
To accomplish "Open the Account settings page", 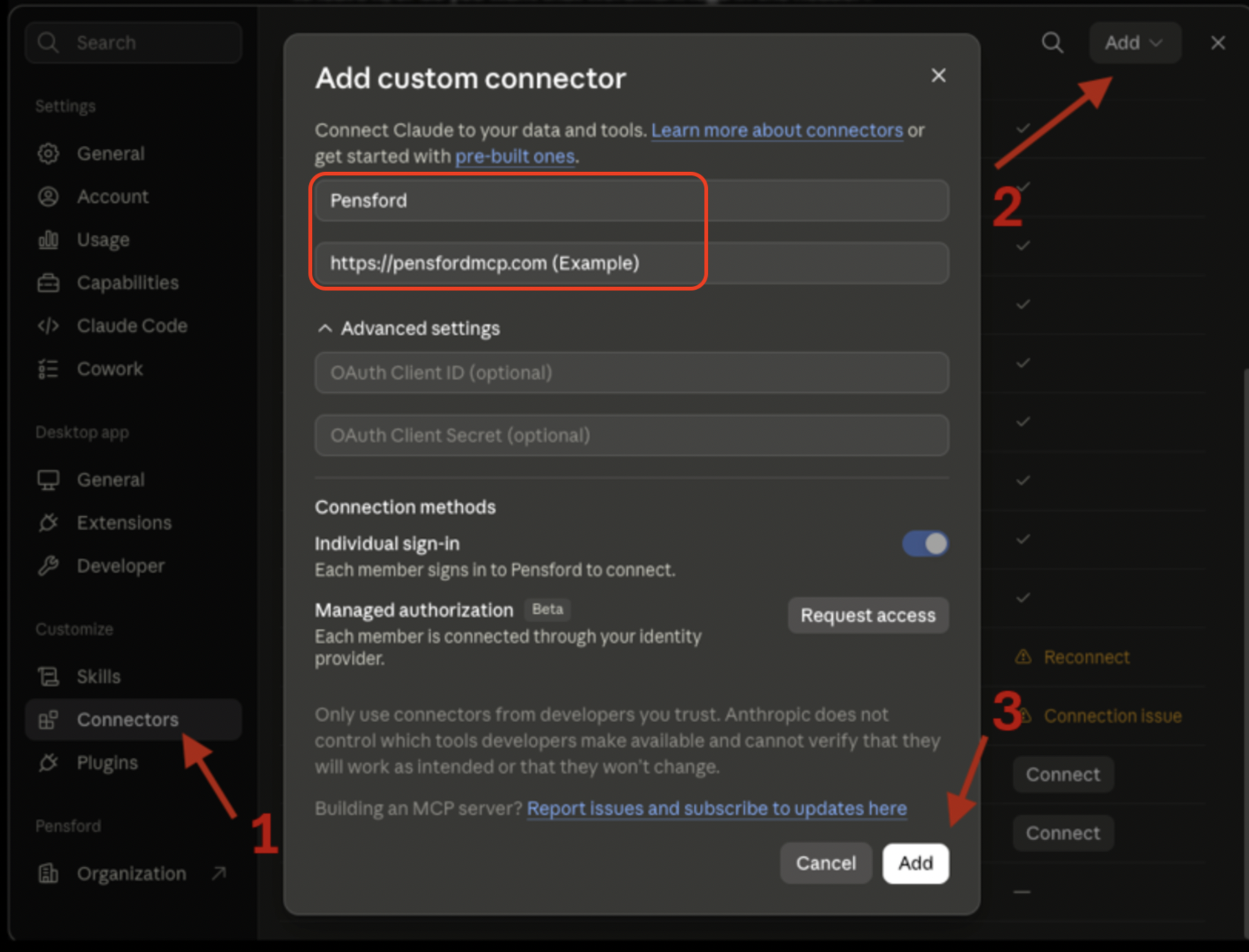I will [x=133, y=197].
